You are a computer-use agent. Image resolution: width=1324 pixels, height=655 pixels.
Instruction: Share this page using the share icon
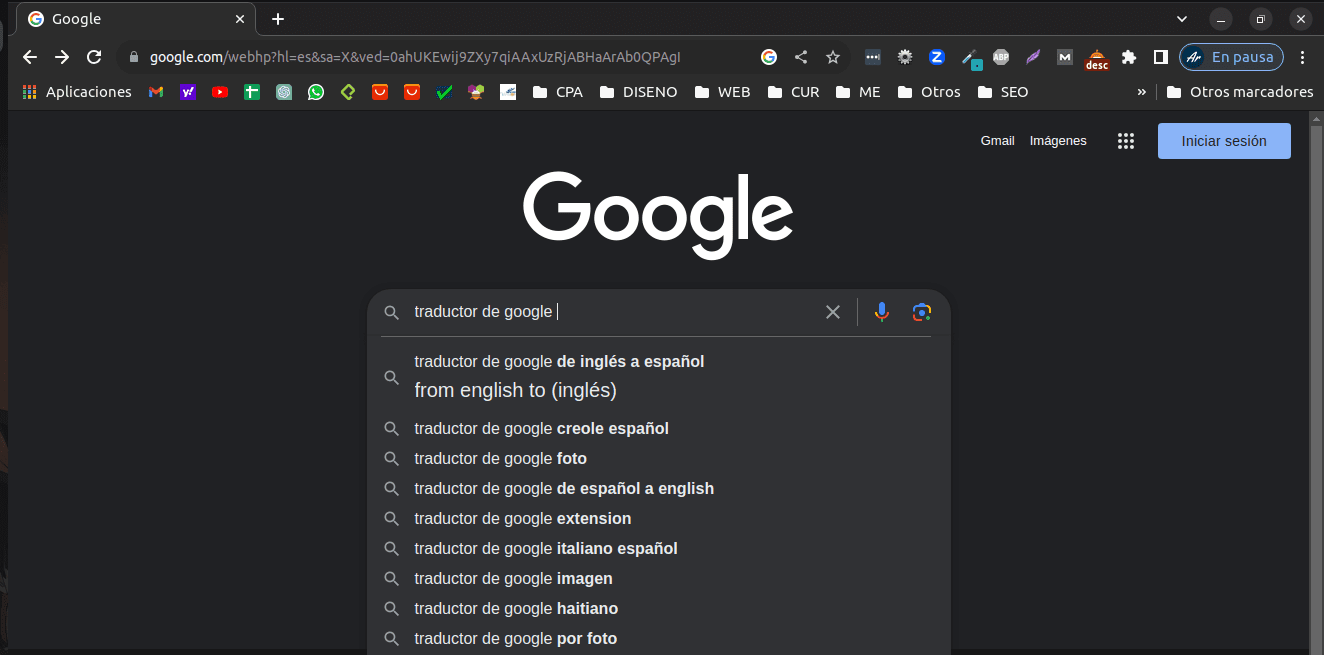(801, 57)
